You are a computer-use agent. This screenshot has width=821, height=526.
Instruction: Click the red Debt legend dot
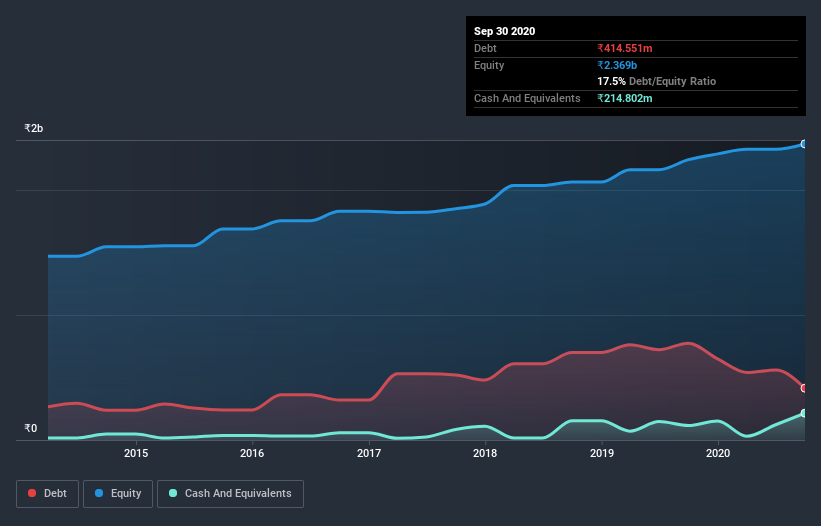[32, 493]
